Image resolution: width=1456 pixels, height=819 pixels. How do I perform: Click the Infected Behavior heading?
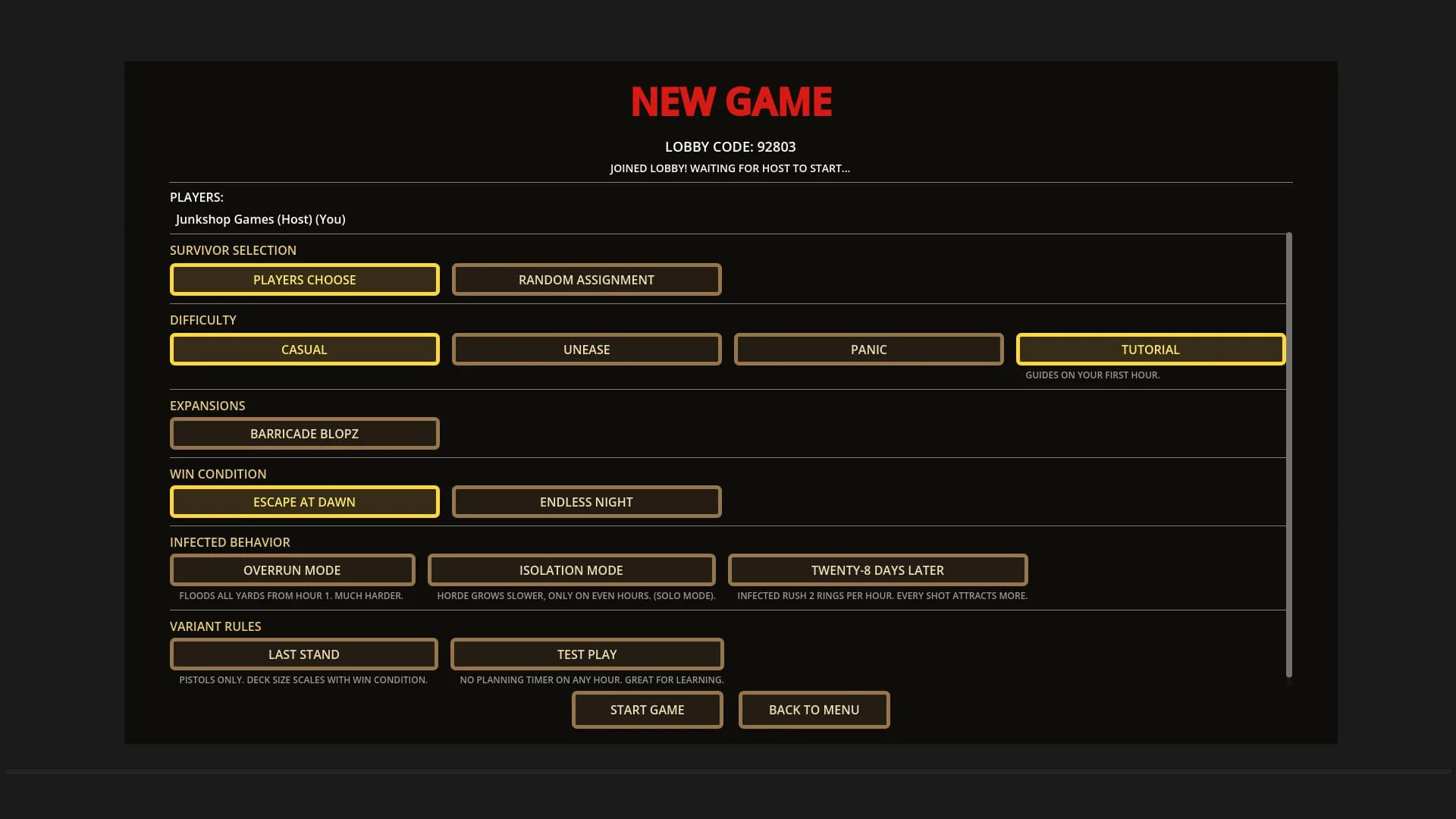click(x=230, y=542)
